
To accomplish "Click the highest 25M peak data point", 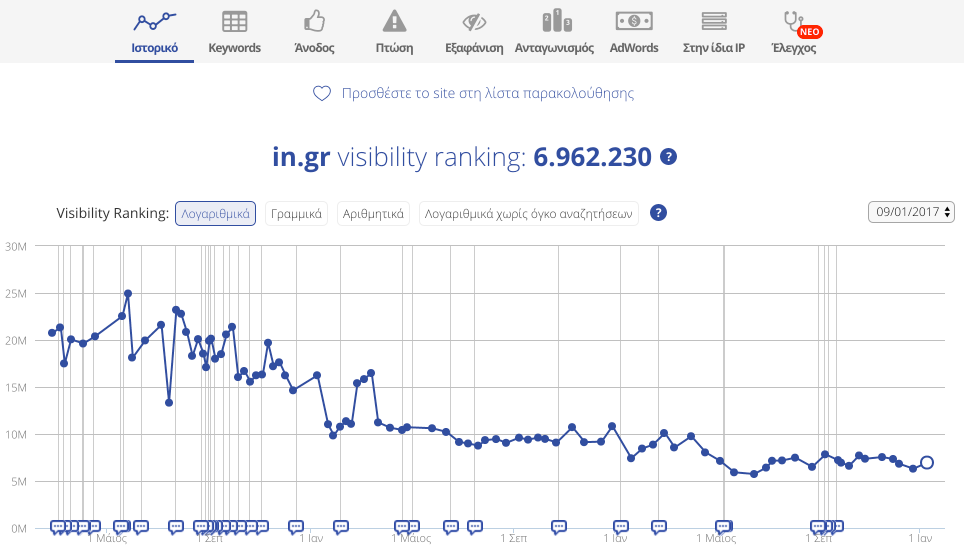I will click(x=128, y=294).
